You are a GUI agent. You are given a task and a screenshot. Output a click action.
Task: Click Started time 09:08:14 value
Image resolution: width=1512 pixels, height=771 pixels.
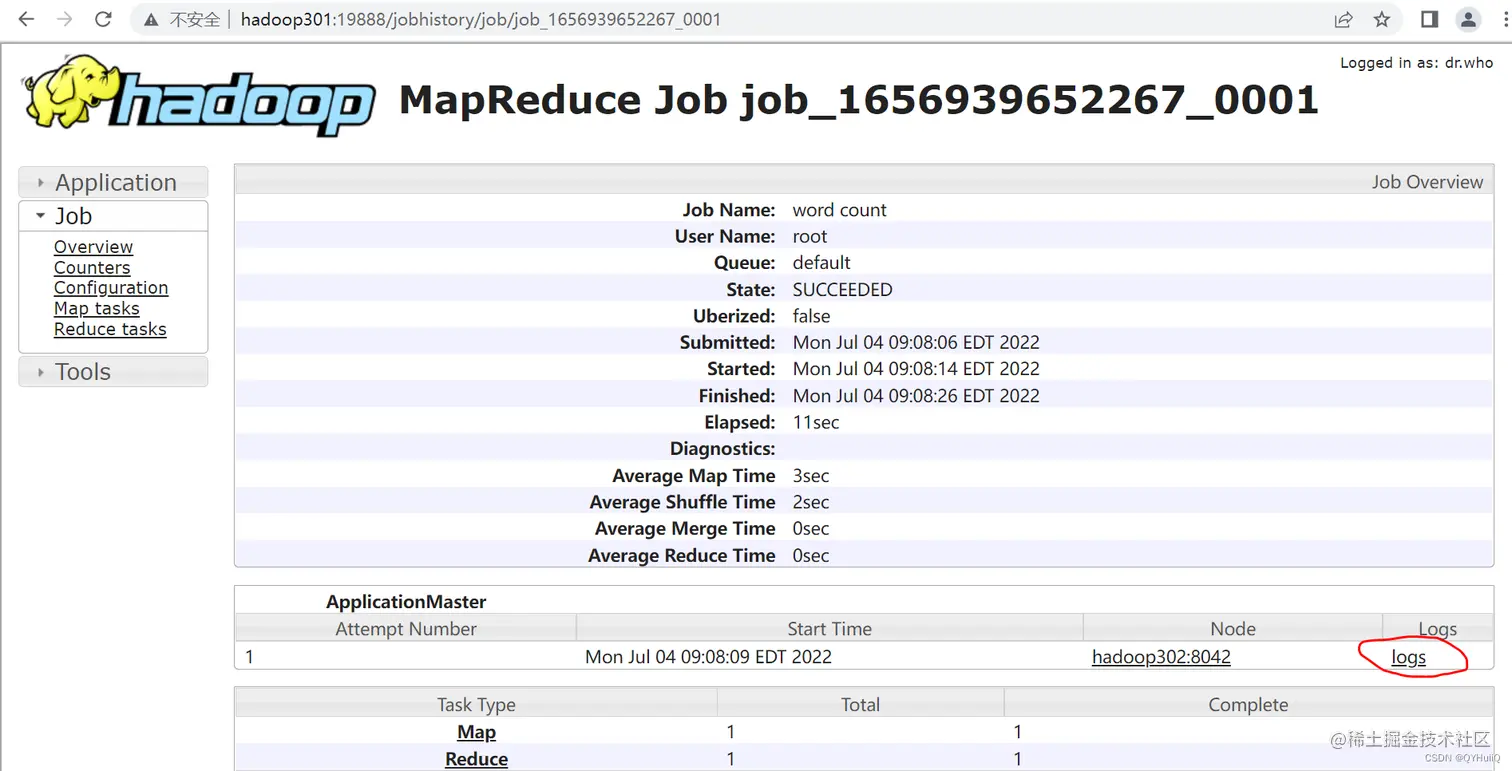916,369
